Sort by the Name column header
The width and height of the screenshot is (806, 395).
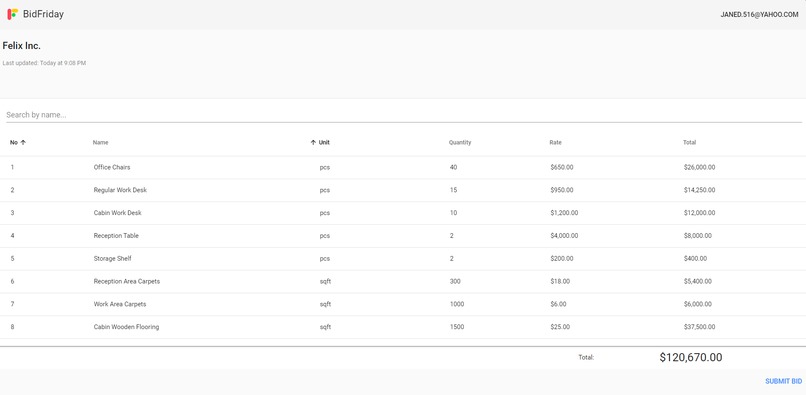pos(101,142)
